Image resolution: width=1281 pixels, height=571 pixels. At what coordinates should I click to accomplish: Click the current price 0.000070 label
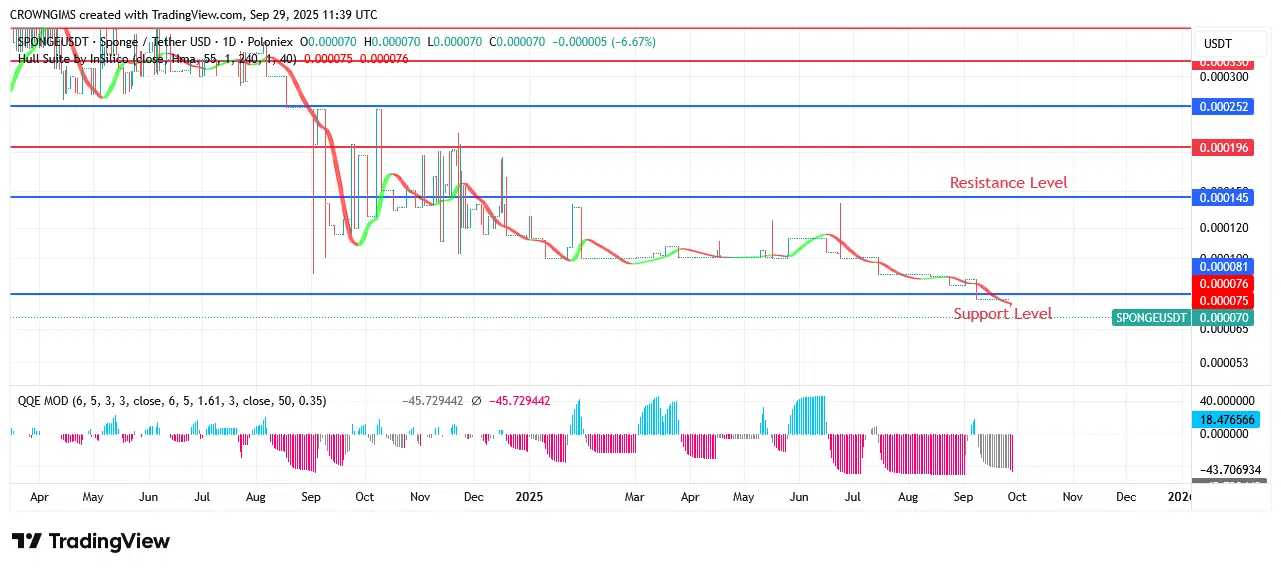[x=1224, y=318]
